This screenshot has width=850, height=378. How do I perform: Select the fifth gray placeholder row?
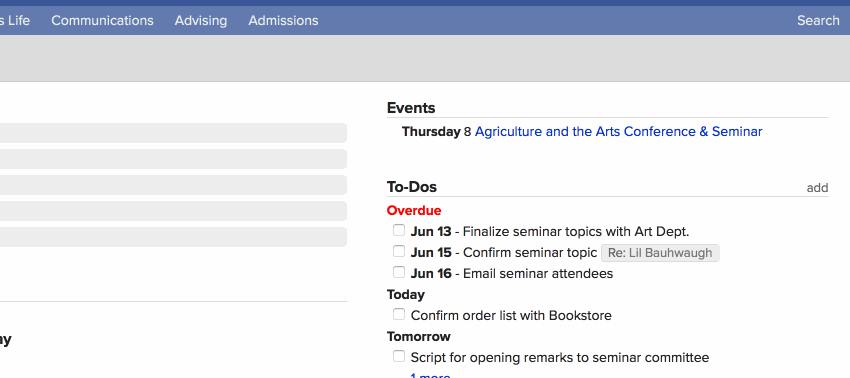(x=173, y=237)
